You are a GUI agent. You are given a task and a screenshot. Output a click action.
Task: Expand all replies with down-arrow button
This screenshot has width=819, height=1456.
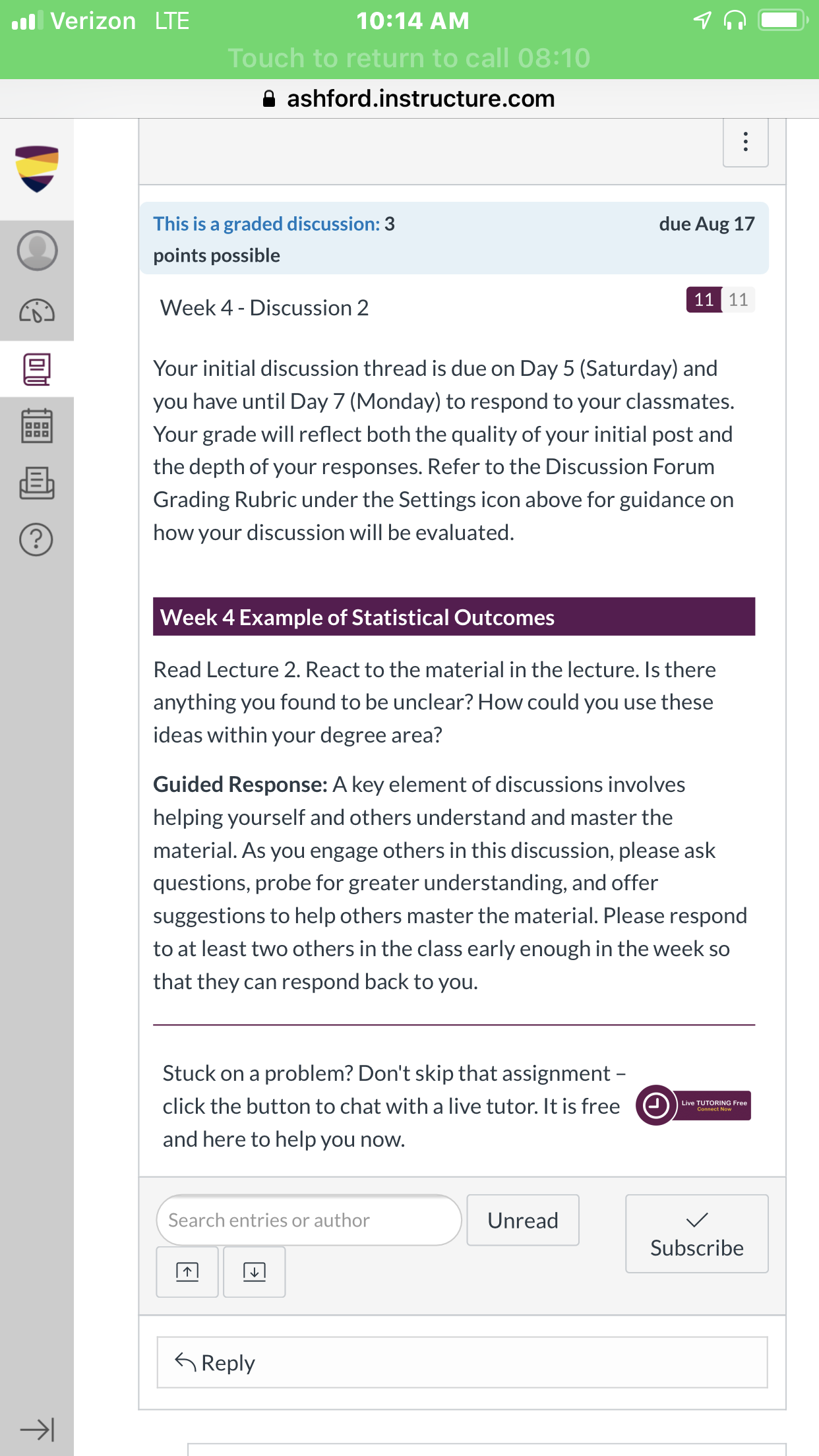tap(255, 1271)
